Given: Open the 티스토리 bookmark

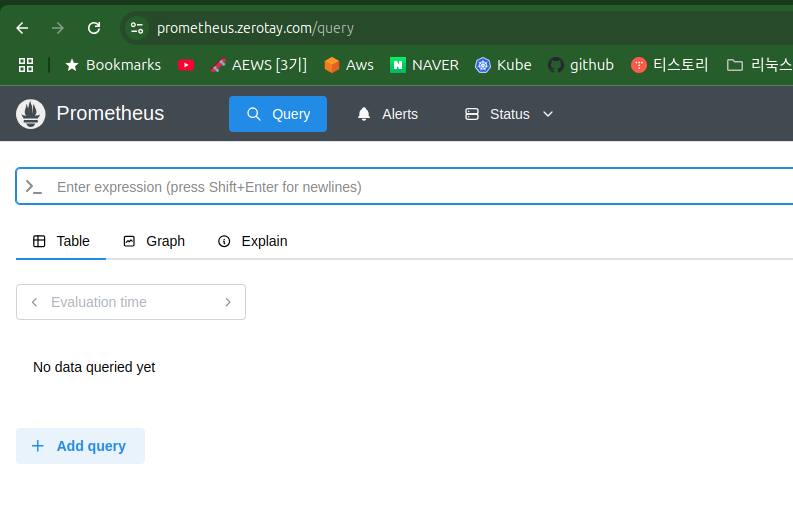Looking at the screenshot, I should pos(670,65).
